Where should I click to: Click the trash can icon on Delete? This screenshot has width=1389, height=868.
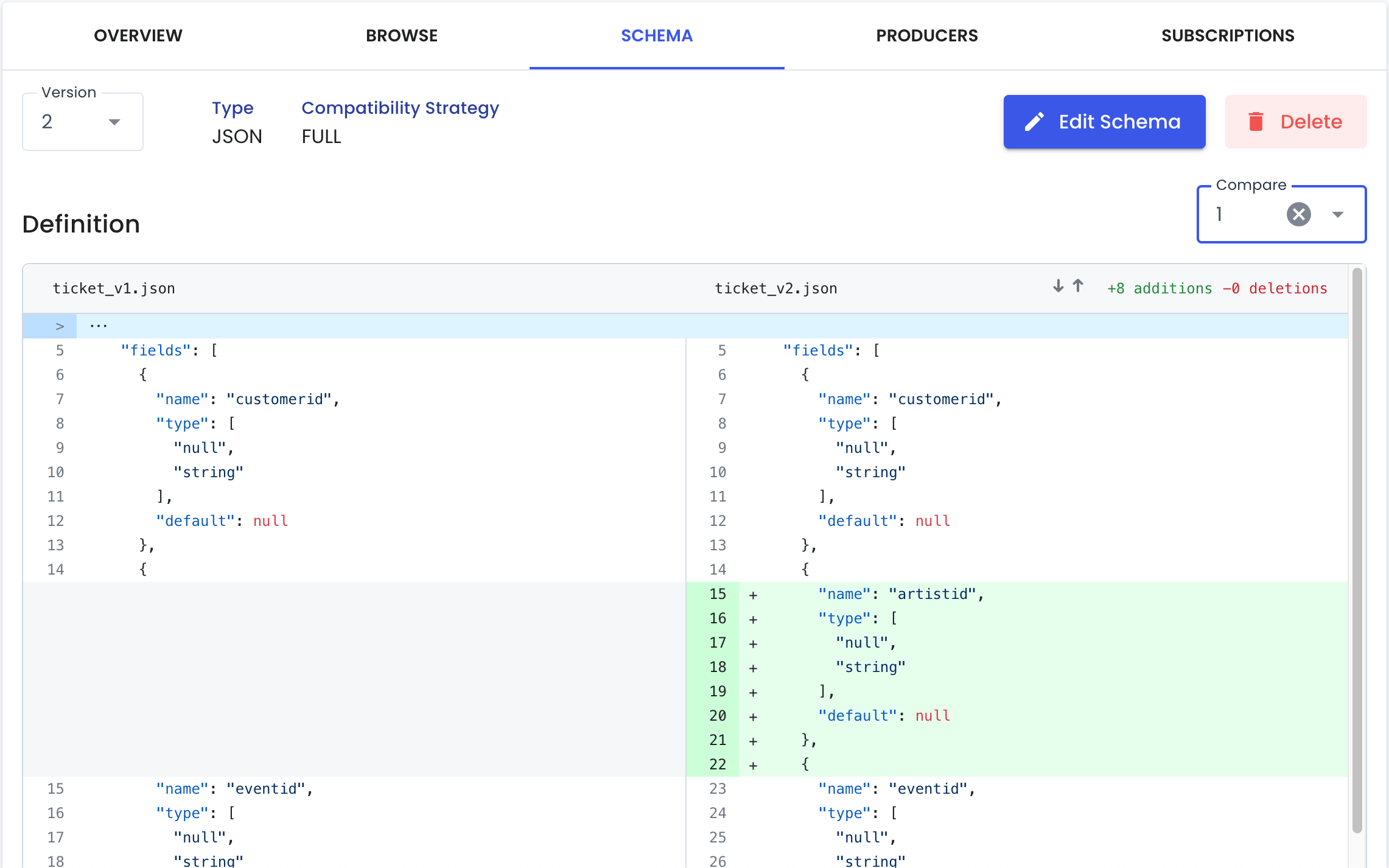tap(1256, 122)
